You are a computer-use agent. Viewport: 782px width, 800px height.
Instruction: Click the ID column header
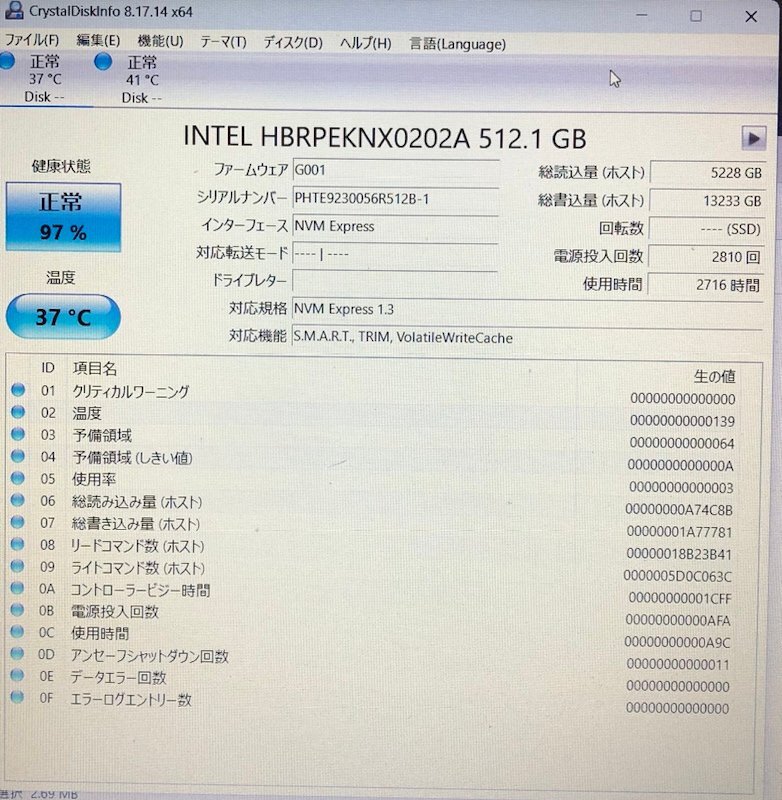pos(48,368)
